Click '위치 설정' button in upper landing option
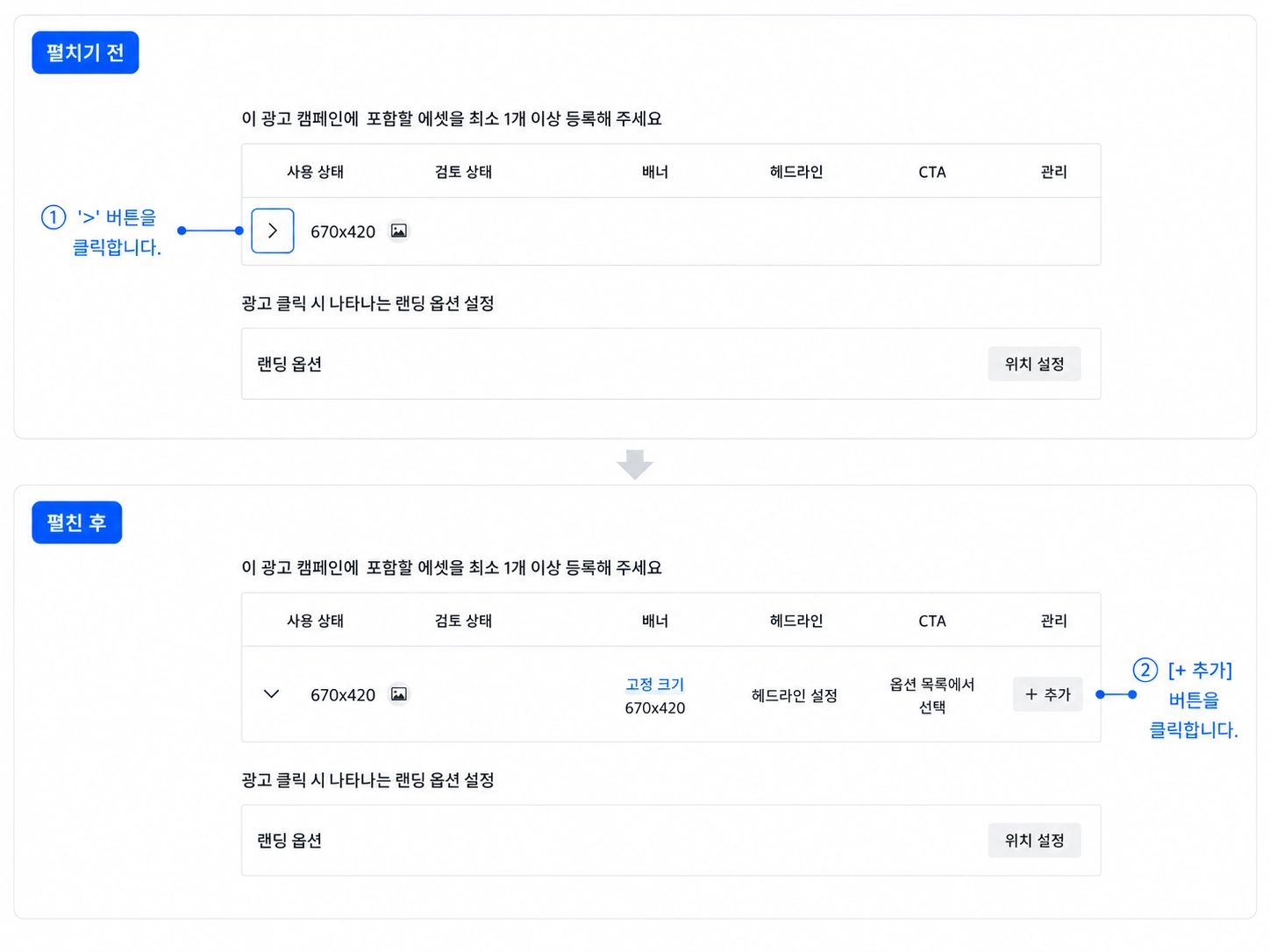 click(1035, 364)
